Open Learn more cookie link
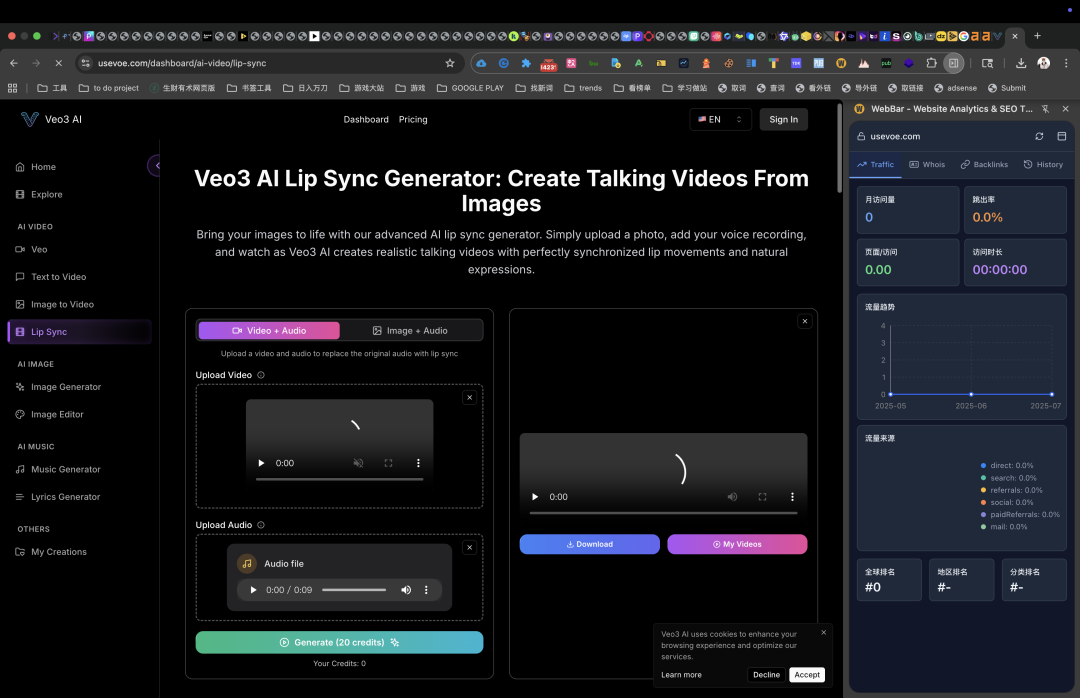This screenshot has height=698, width=1080. click(x=681, y=675)
